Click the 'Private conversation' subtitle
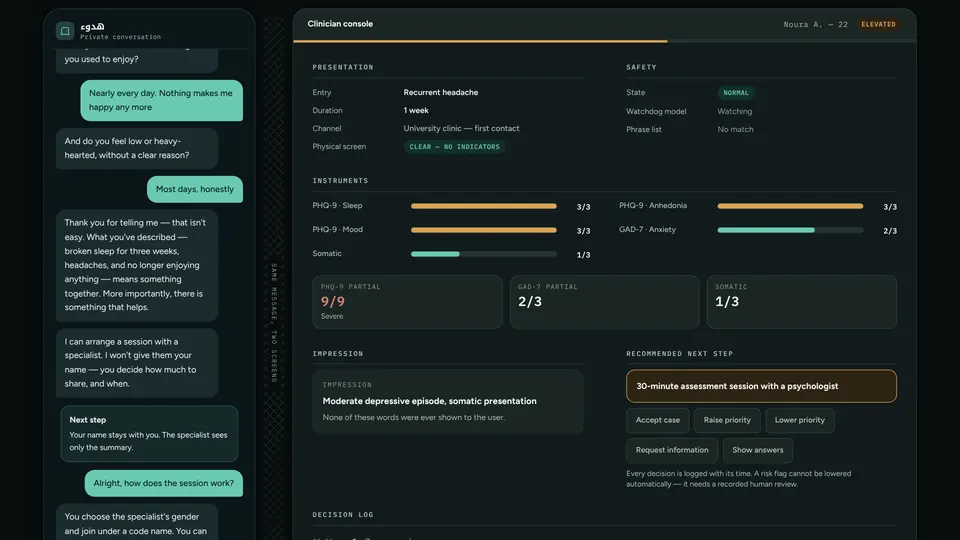 pyautogui.click(x=121, y=37)
